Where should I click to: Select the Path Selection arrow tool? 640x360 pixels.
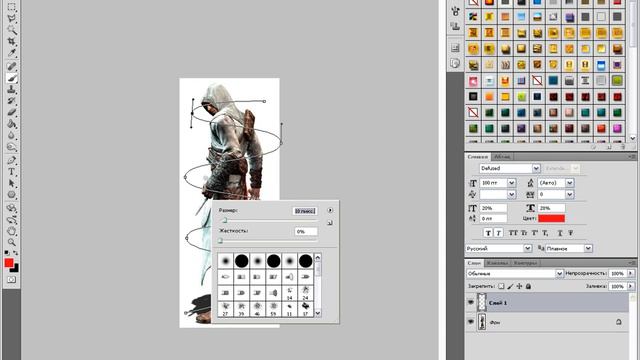[11, 183]
